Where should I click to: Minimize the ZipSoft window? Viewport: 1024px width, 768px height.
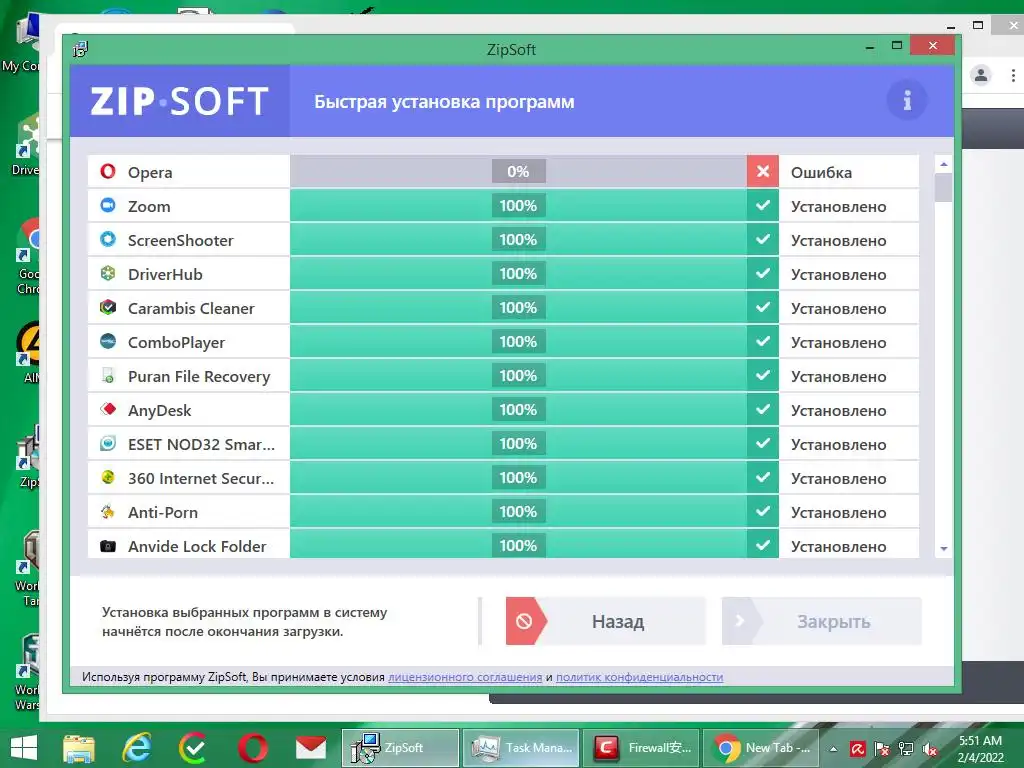point(870,47)
